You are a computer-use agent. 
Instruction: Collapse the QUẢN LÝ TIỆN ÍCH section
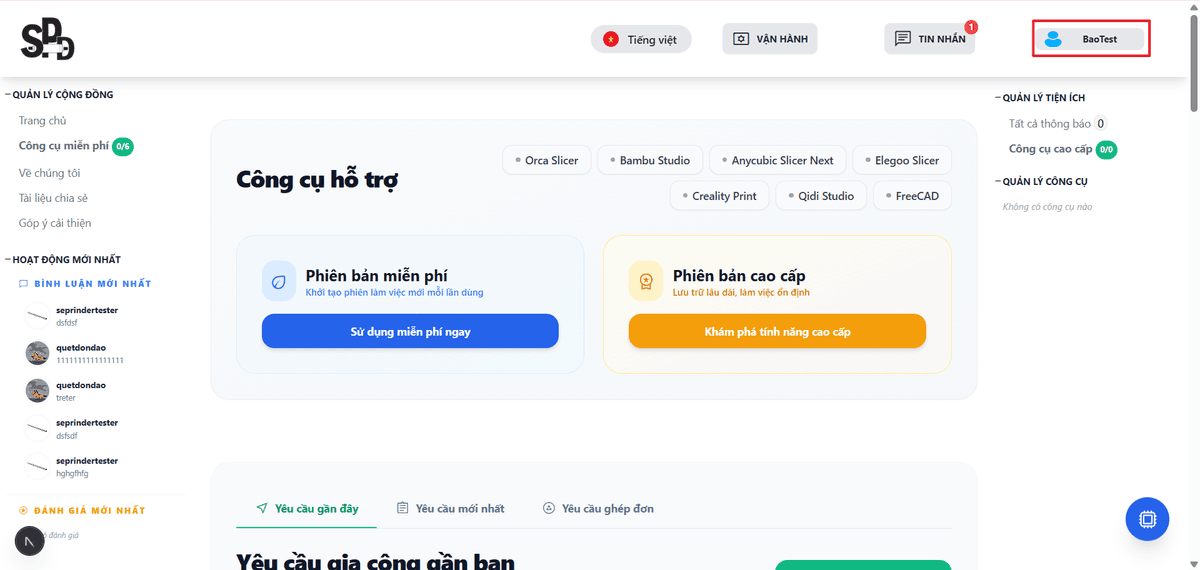(x=1040, y=98)
